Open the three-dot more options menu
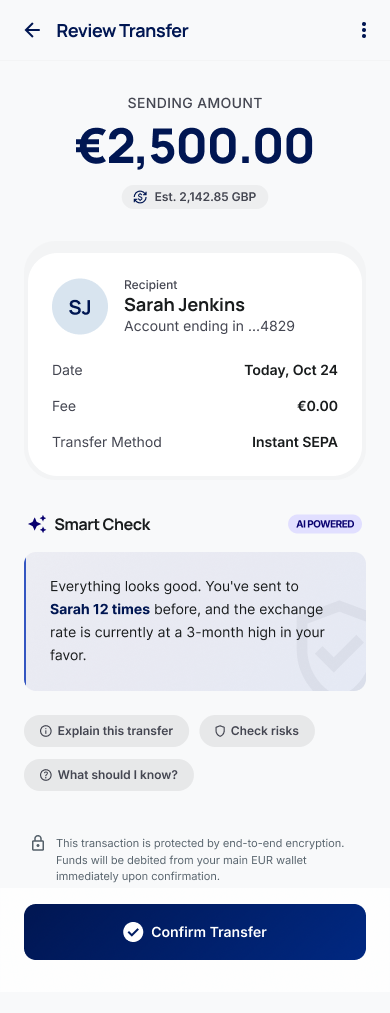The height and width of the screenshot is (1013, 390). pyautogui.click(x=364, y=30)
